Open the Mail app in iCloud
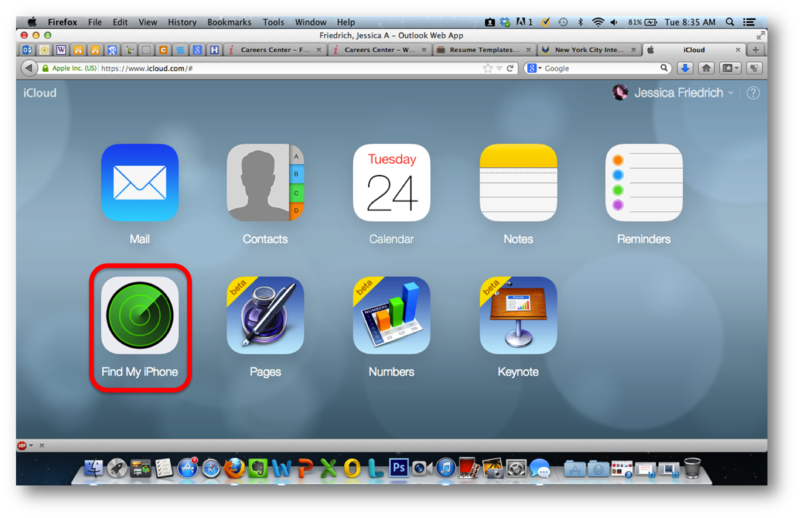The height and width of the screenshot is (518, 800). tap(139, 182)
